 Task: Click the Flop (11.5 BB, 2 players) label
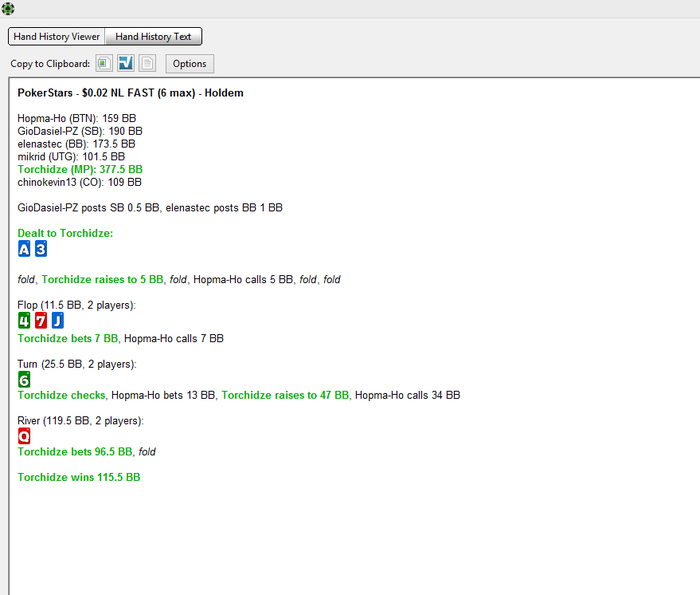[x=76, y=305]
